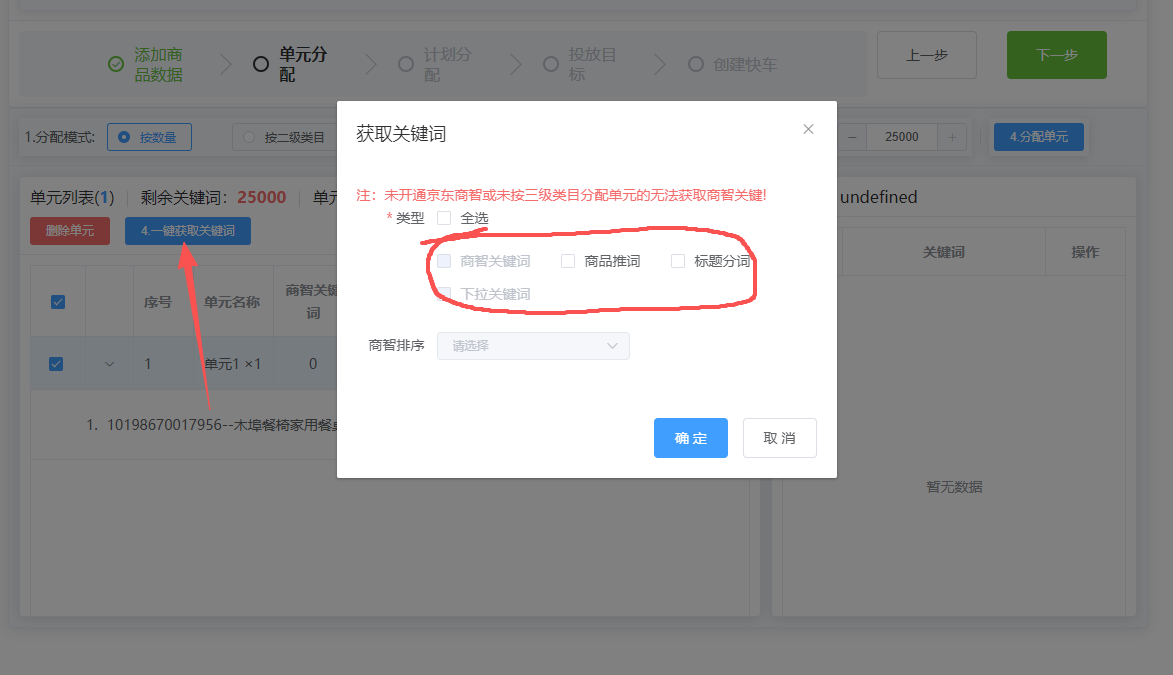Click the 单元名称 column header

tap(232, 302)
